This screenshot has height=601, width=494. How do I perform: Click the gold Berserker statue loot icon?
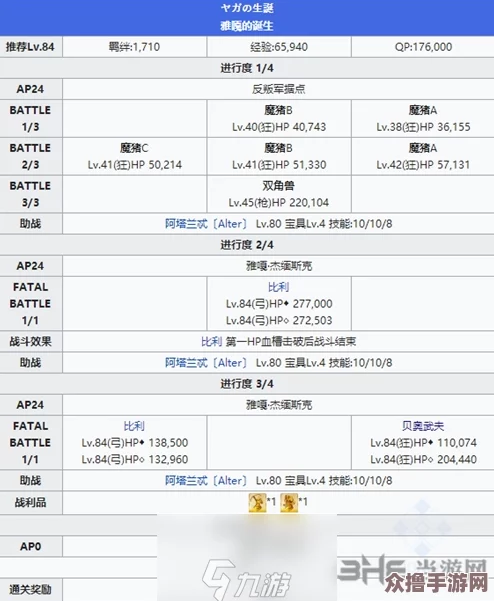(289, 502)
